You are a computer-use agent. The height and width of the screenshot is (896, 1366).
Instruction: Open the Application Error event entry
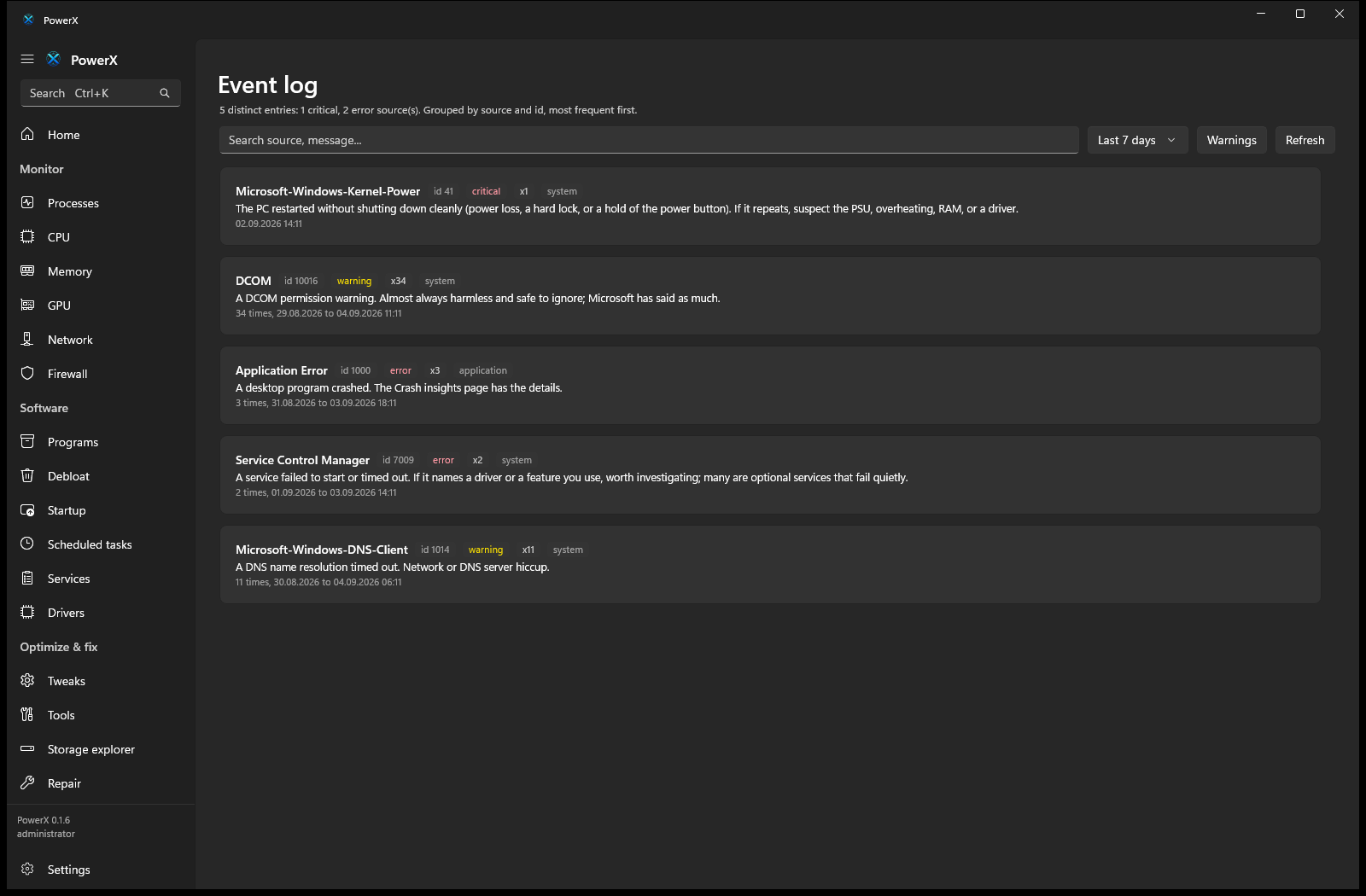(x=770, y=386)
